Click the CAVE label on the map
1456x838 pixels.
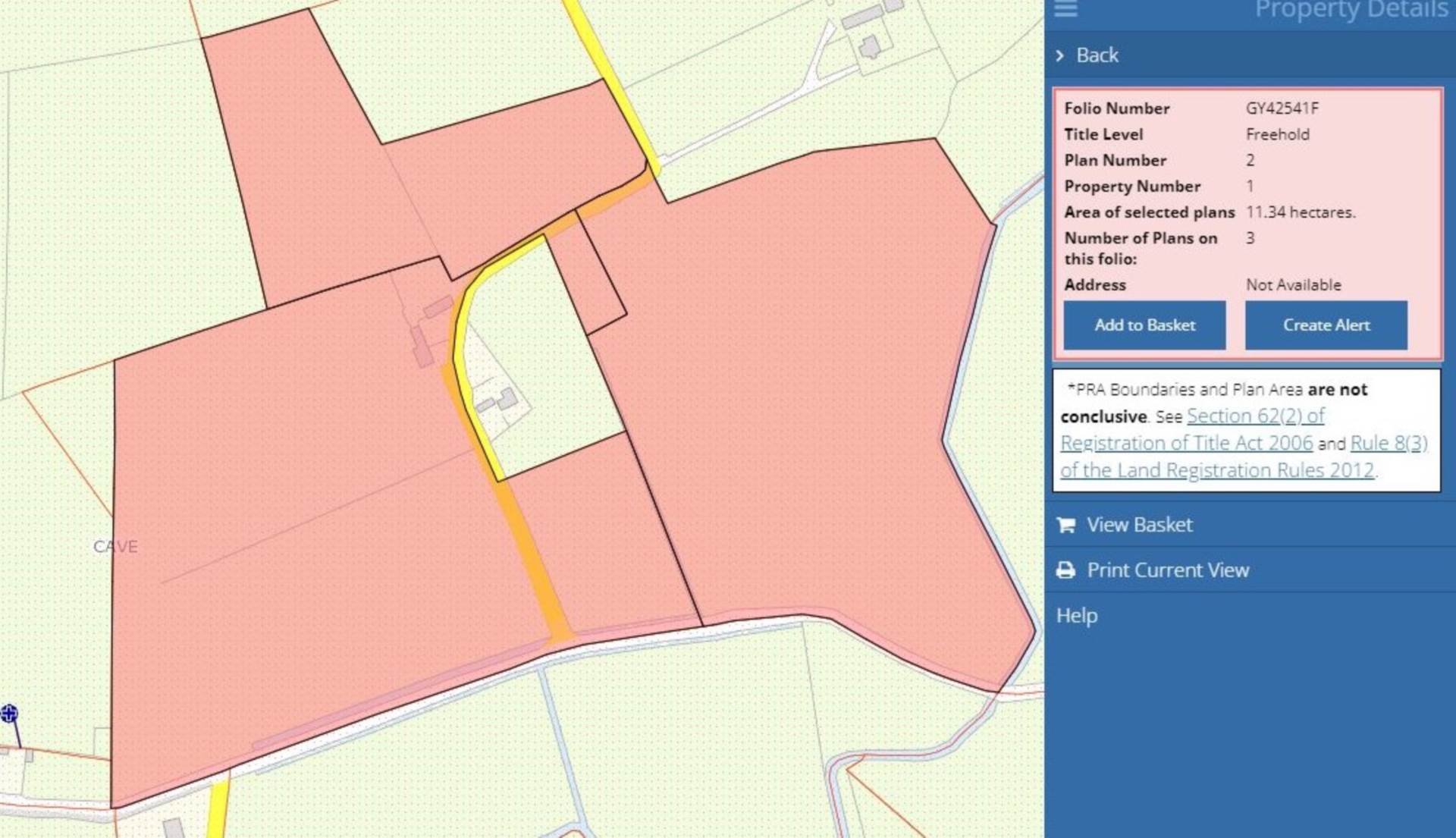[x=115, y=546]
